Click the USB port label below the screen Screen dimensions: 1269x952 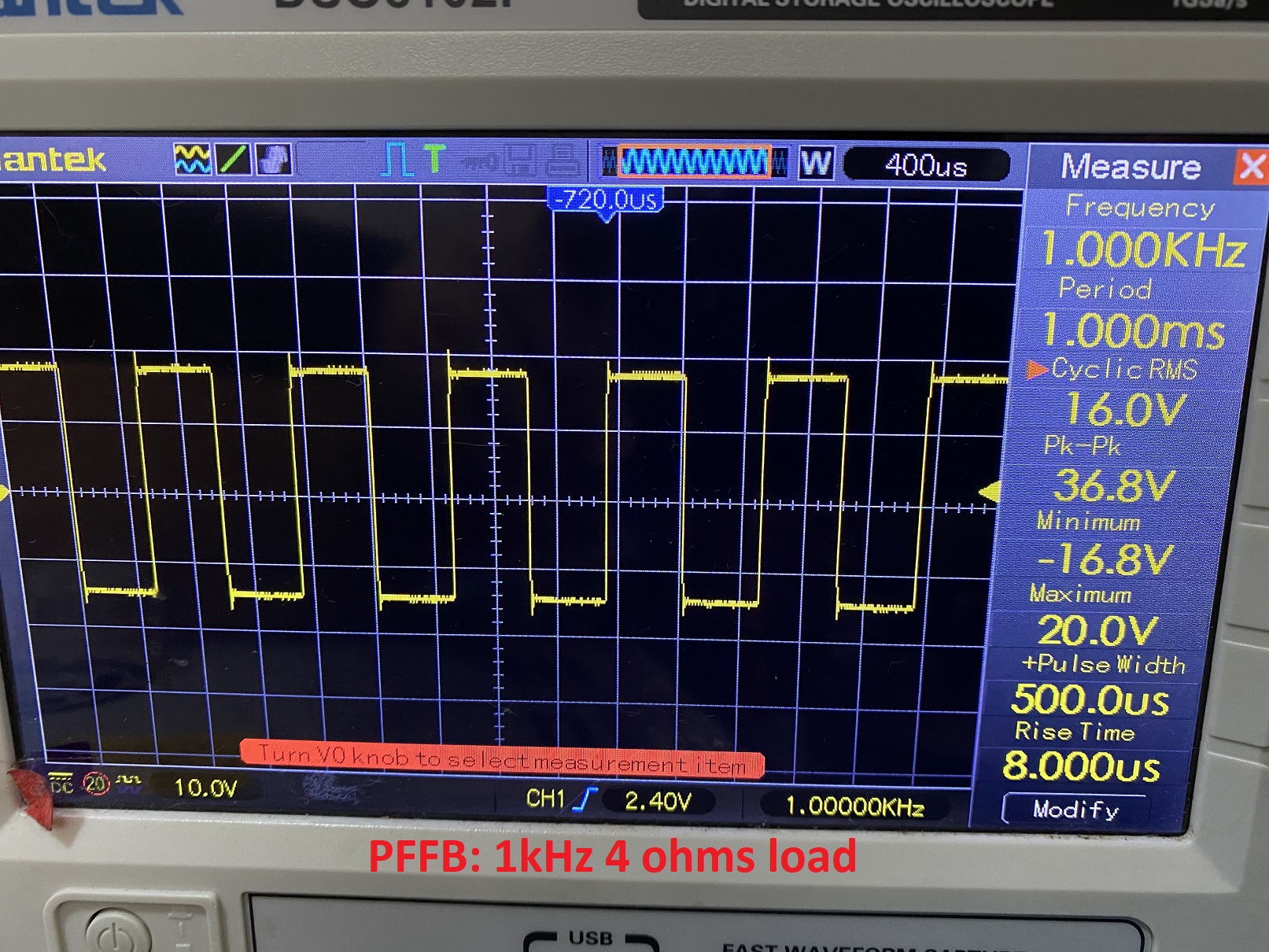click(x=591, y=939)
